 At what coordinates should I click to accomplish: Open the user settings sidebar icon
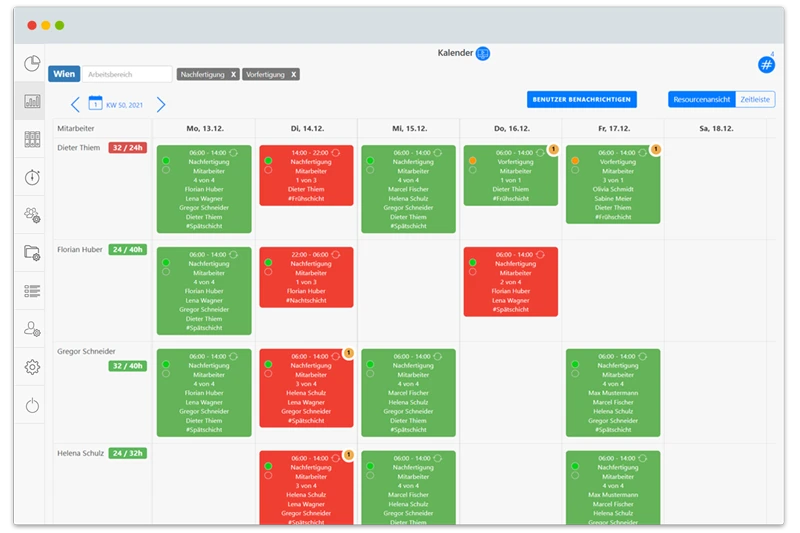click(32, 328)
